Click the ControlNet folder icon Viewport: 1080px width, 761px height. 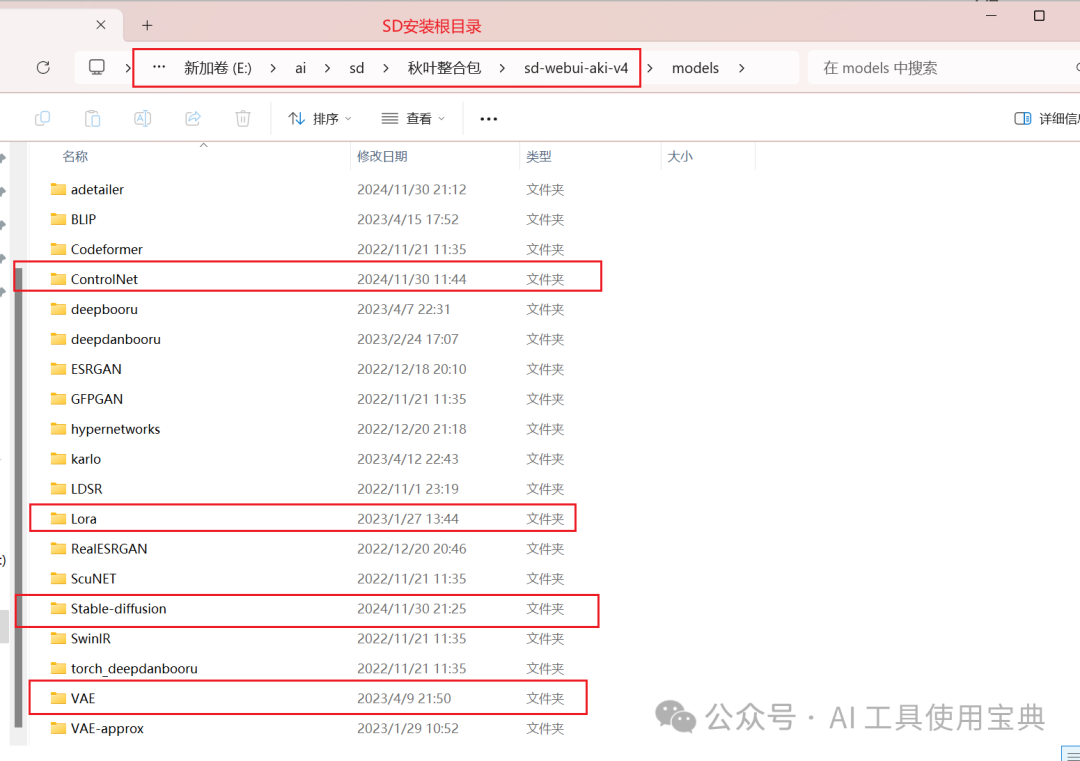coord(59,279)
